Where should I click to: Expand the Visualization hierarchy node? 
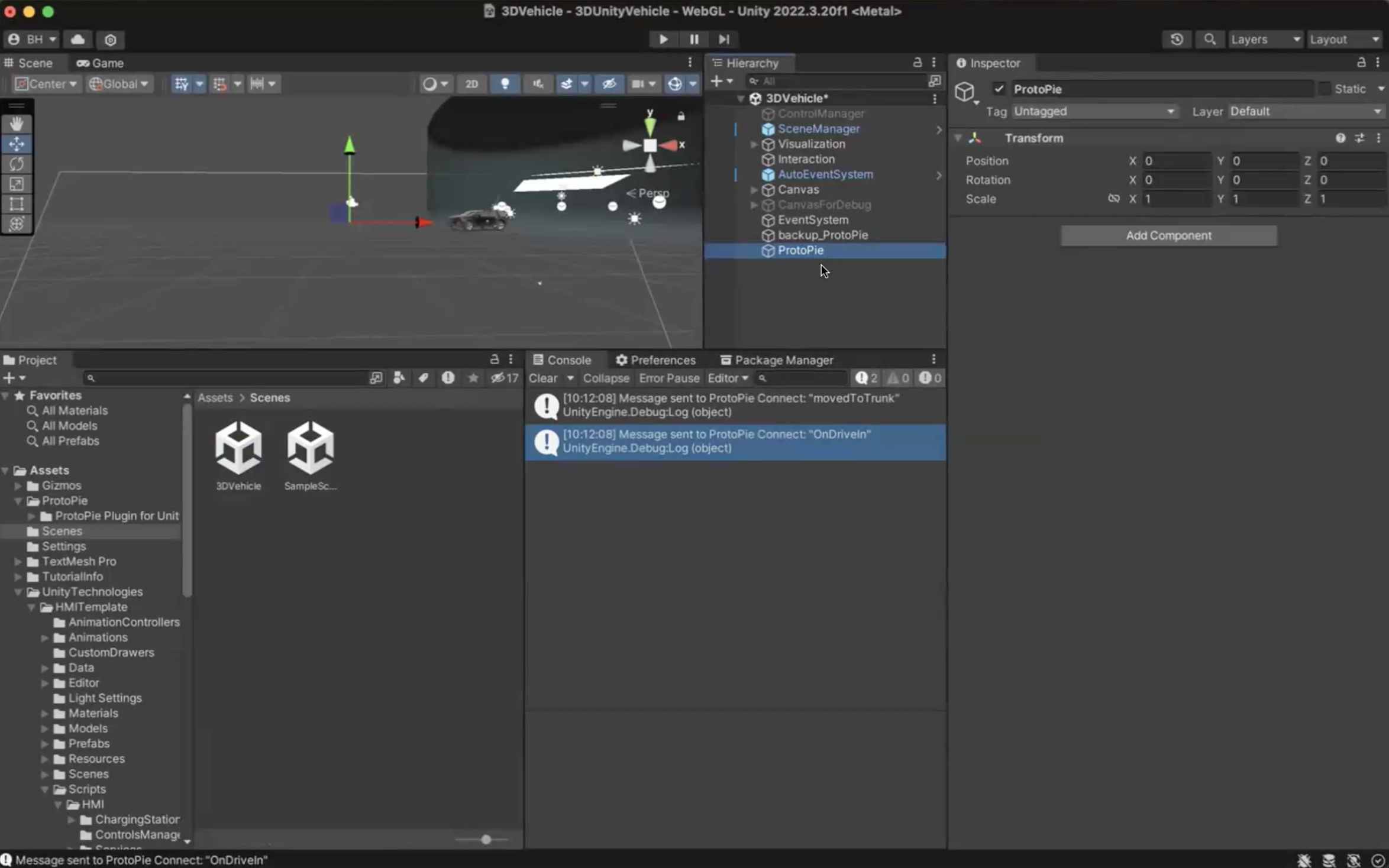tap(755, 143)
